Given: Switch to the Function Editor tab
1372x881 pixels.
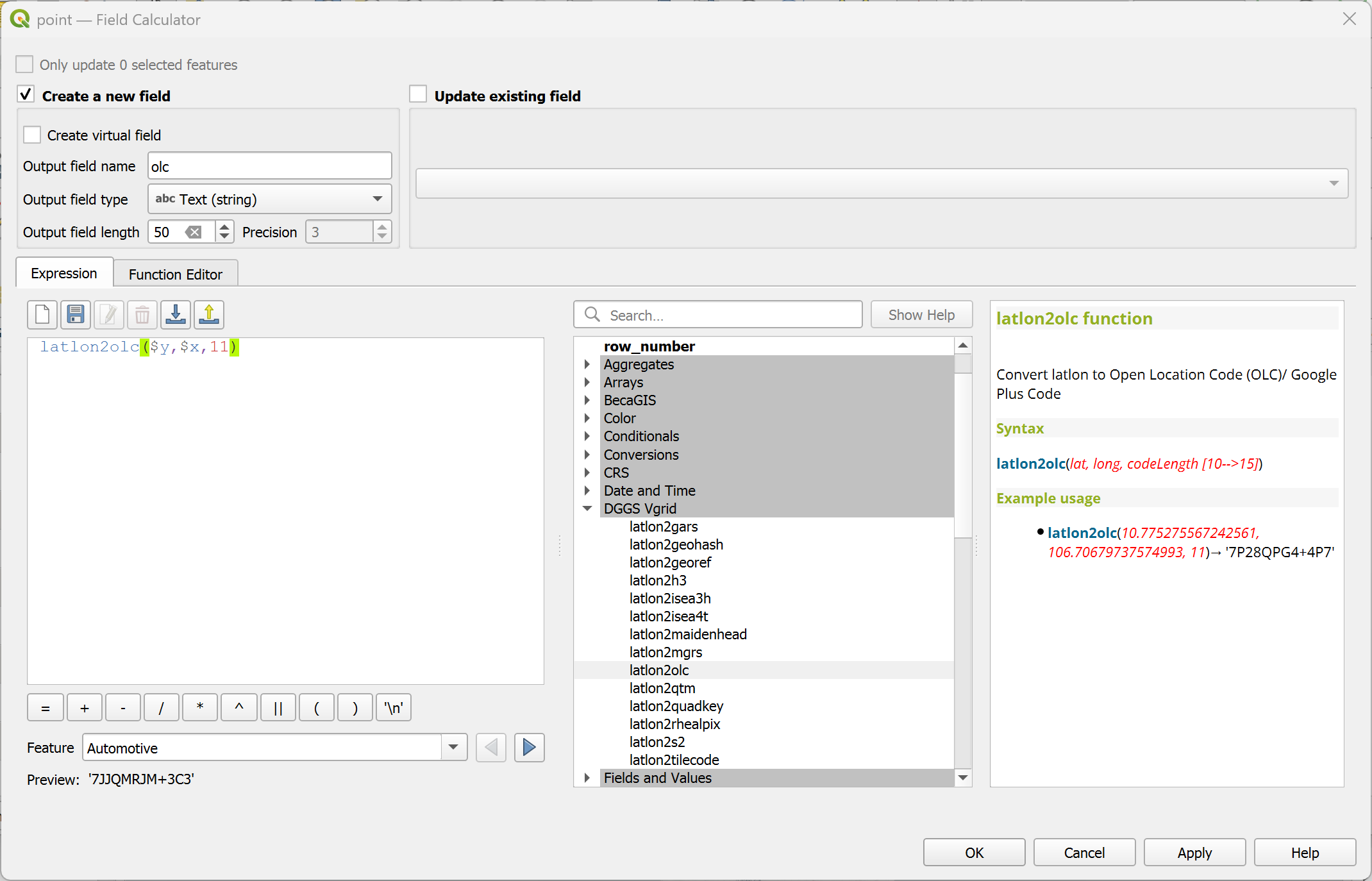Looking at the screenshot, I should (175, 274).
